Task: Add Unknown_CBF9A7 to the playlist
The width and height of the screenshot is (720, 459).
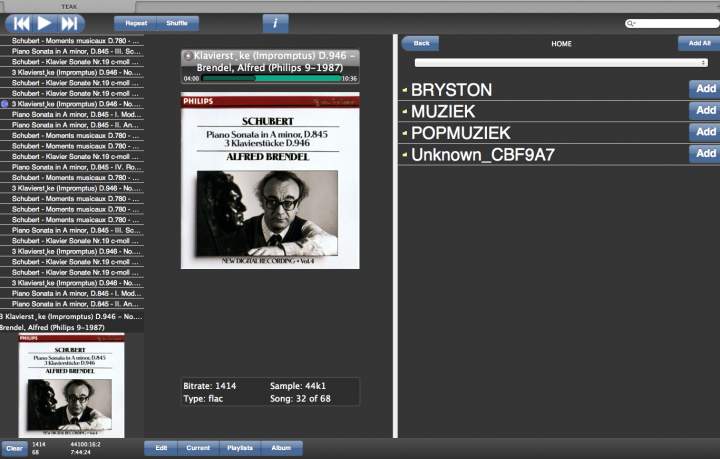Action: (x=705, y=154)
